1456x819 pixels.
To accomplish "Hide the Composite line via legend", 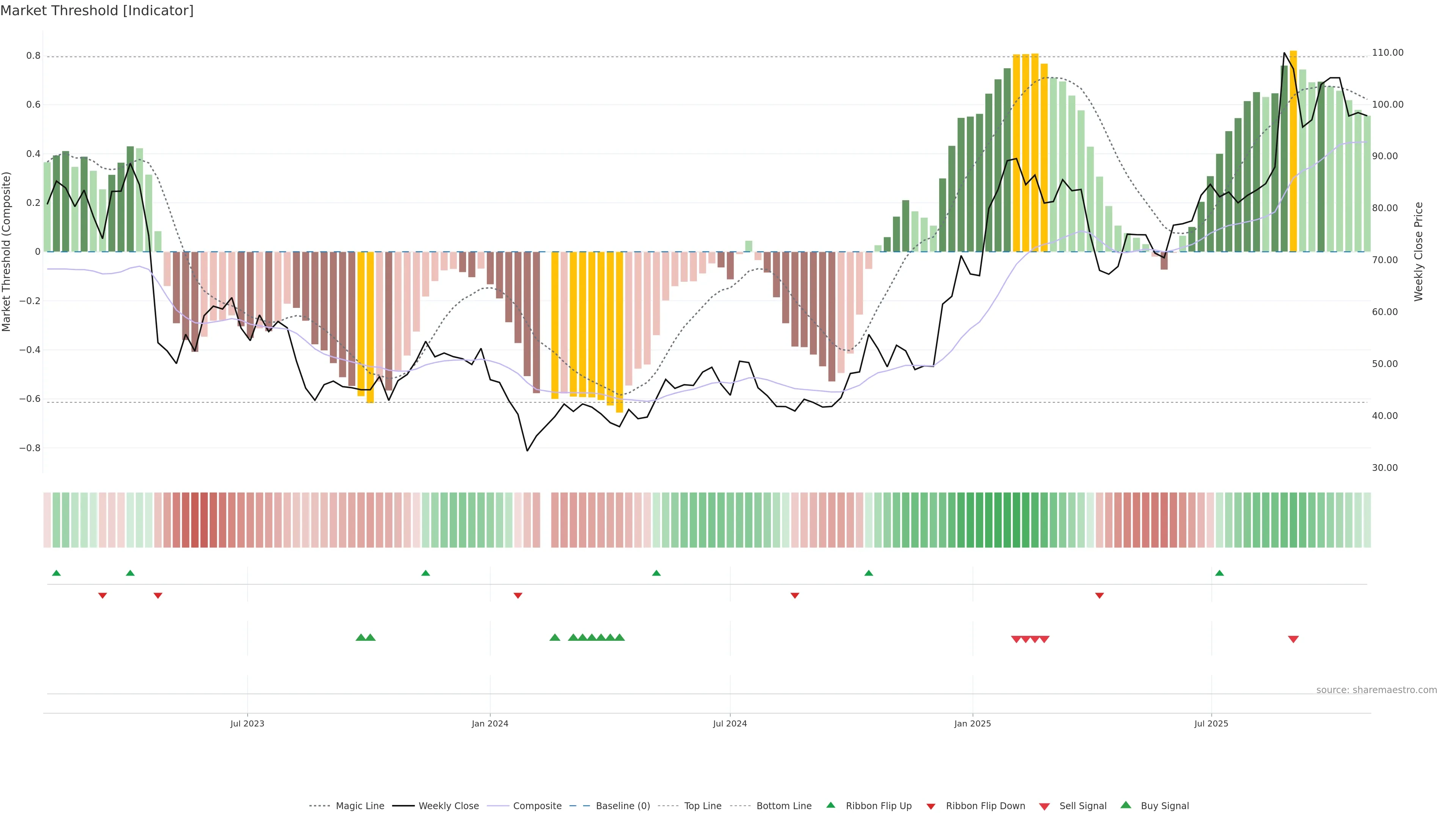I will pyautogui.click(x=537, y=806).
